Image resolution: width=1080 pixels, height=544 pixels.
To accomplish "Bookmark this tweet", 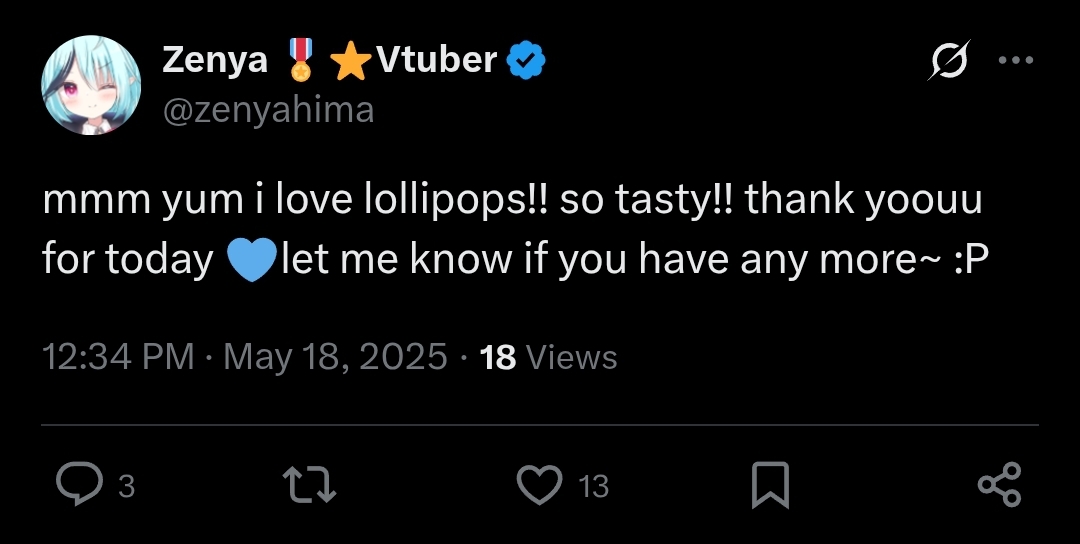I will coord(770,486).
